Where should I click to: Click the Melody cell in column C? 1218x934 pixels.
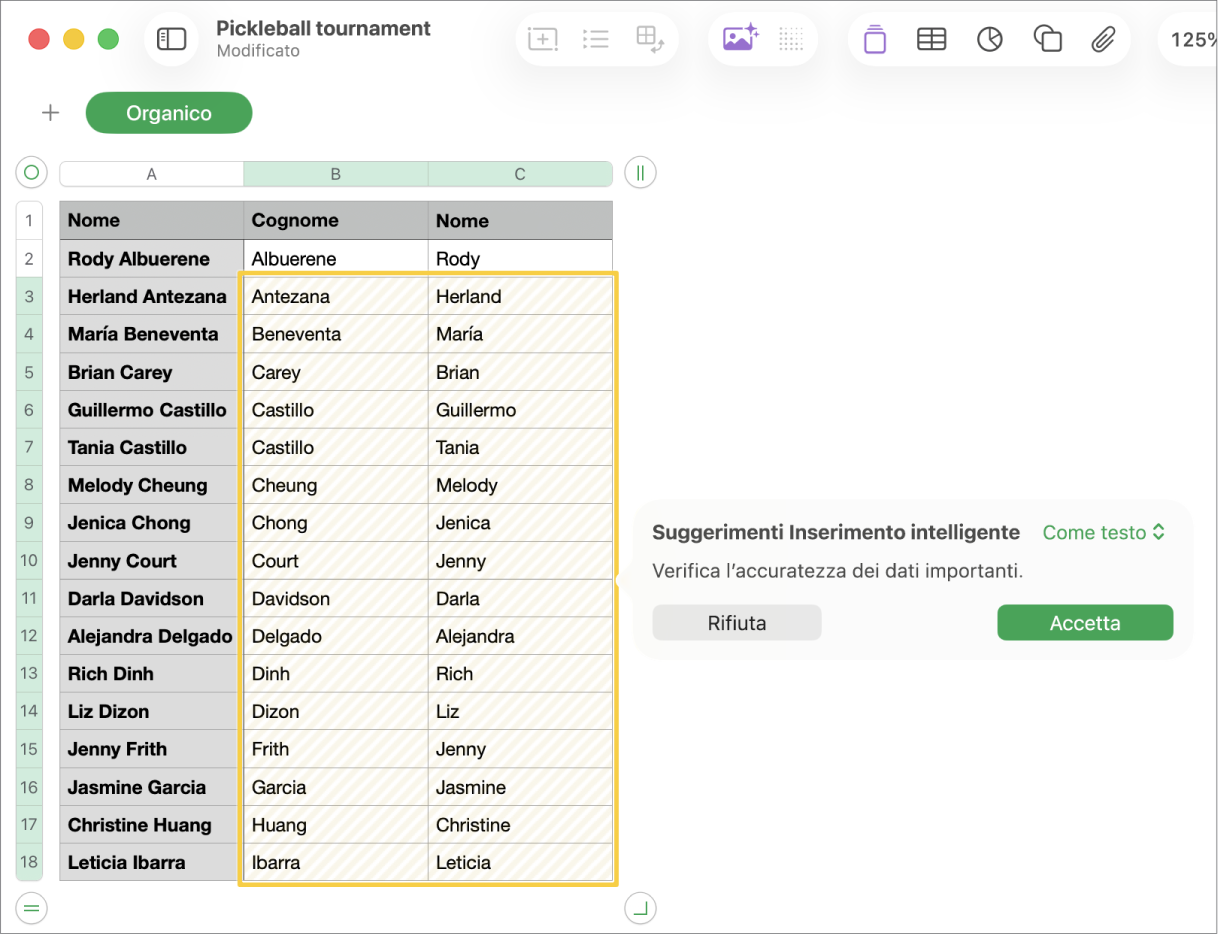pyautogui.click(x=520, y=485)
